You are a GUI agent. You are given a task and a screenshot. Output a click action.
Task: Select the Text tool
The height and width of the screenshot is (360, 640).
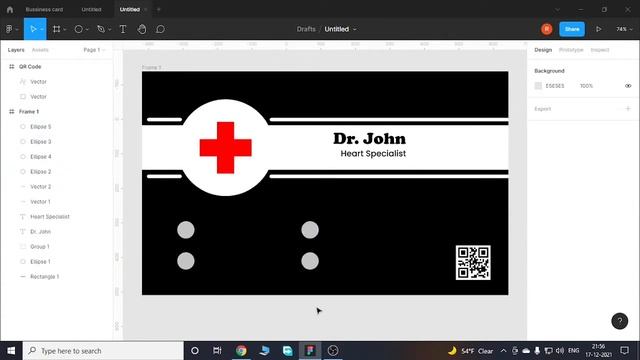click(x=123, y=29)
